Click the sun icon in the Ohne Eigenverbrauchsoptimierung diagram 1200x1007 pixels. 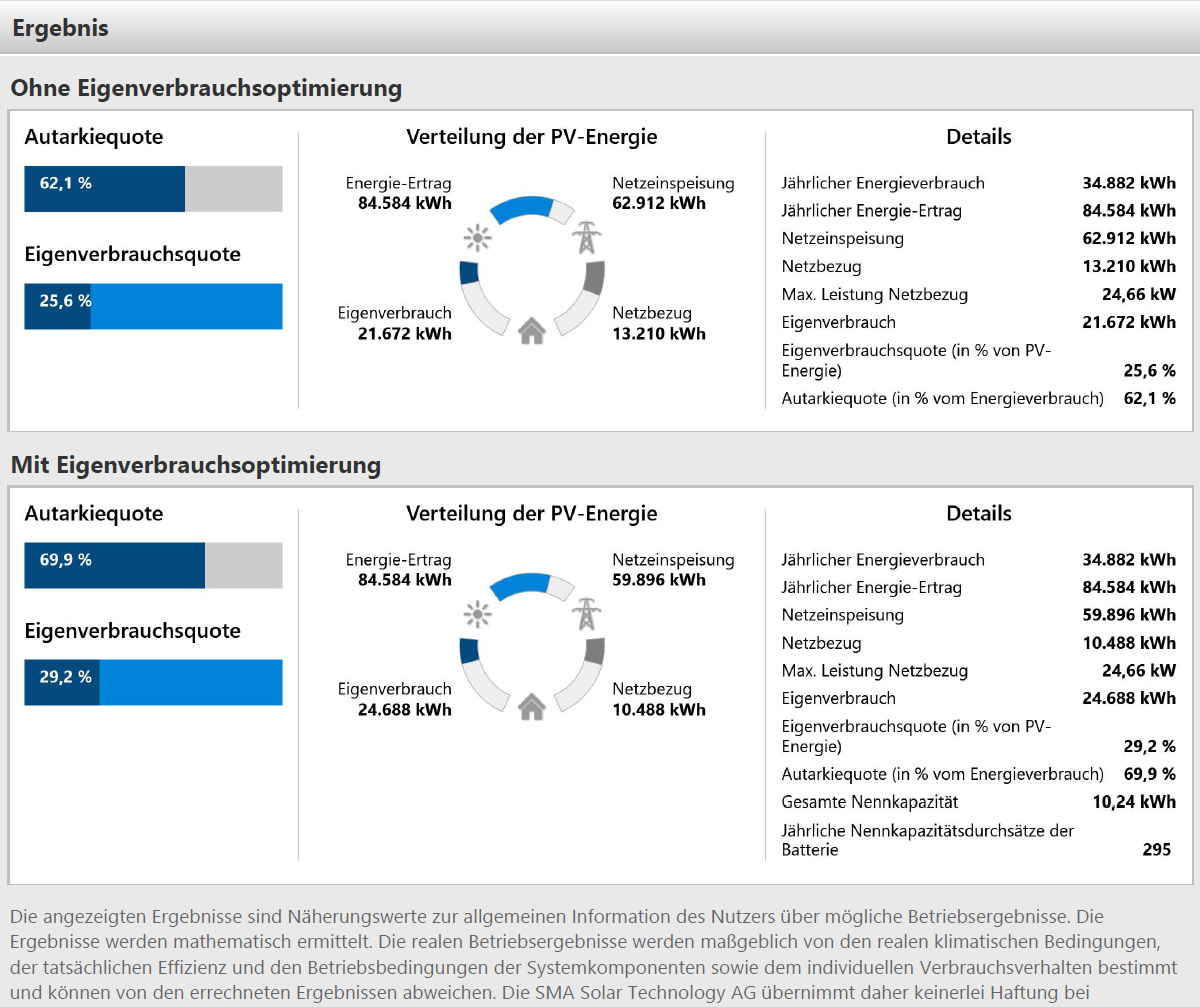click(x=479, y=238)
